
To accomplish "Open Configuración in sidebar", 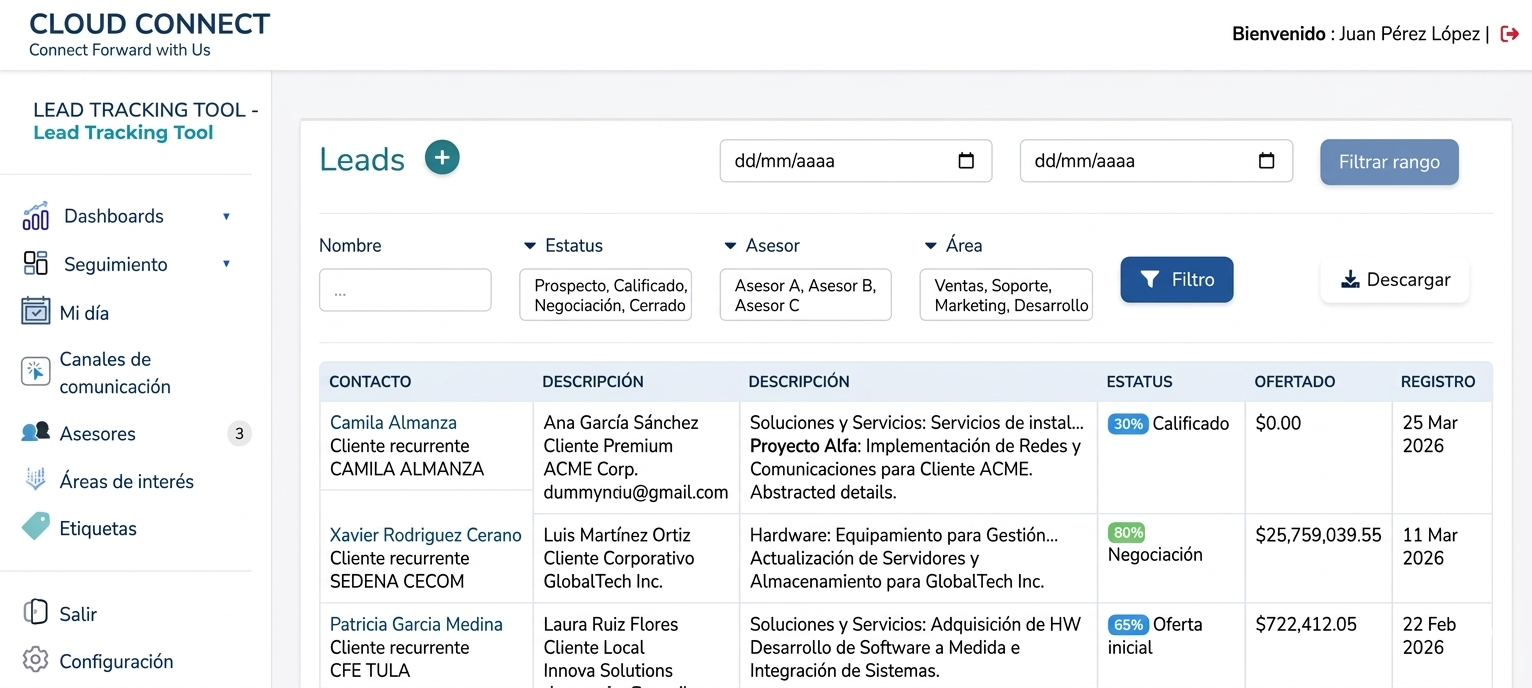I will (116, 661).
